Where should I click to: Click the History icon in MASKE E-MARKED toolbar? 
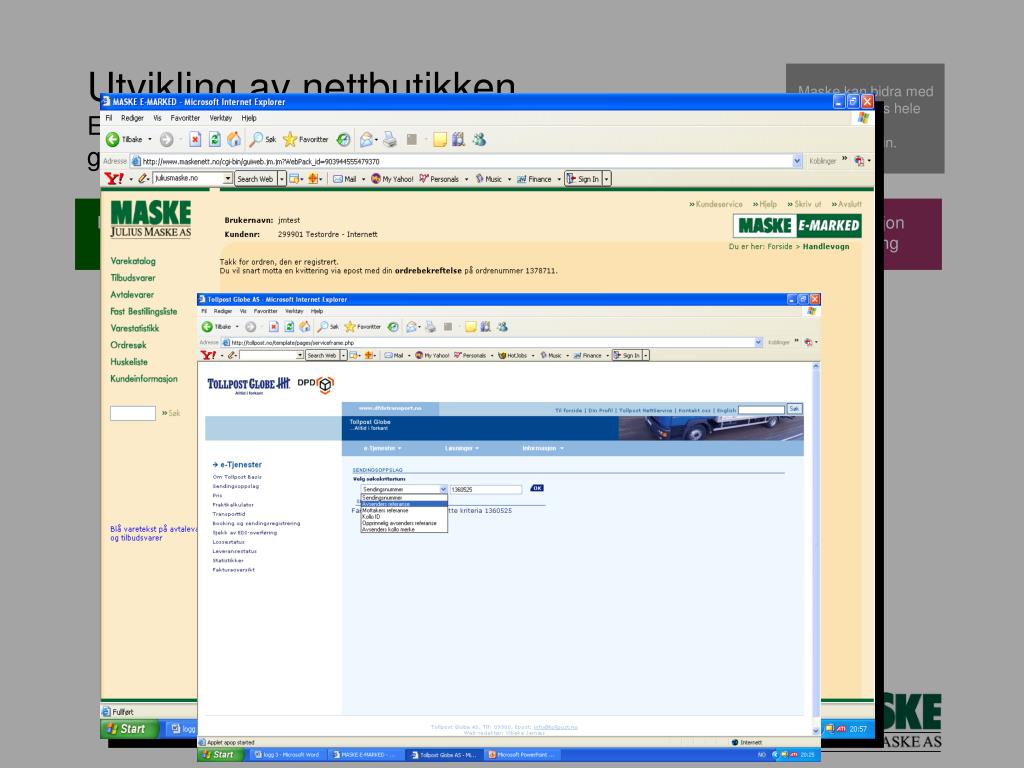pyautogui.click(x=344, y=139)
